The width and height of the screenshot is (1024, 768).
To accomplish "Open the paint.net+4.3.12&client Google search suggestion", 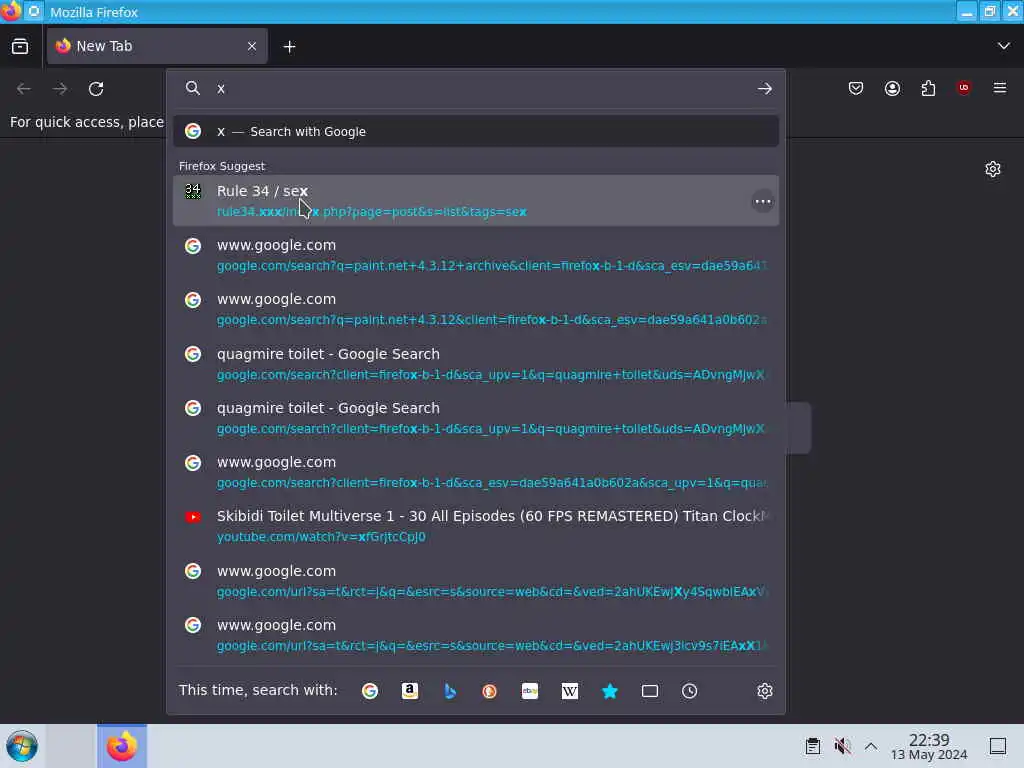I will coord(476,309).
